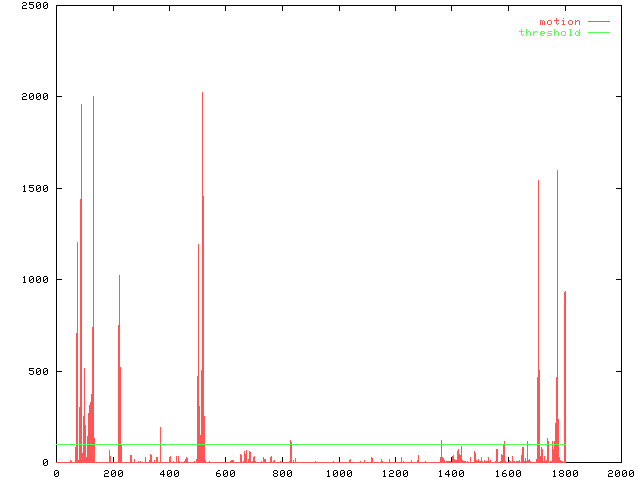This screenshot has height=480, width=640.
Task: Click the x-axis label 1800
Action: 564,473
